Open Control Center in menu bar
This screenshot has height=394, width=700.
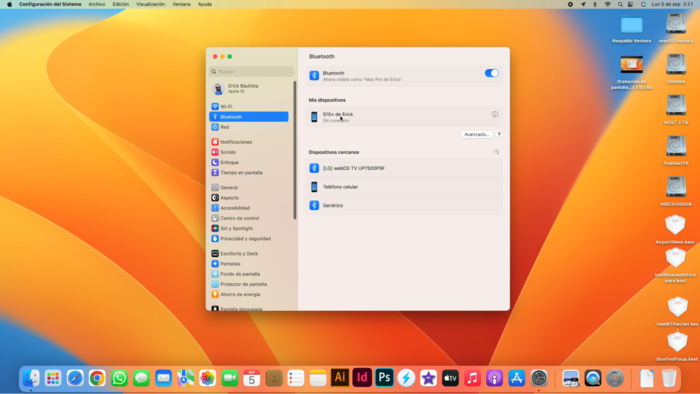pos(630,4)
